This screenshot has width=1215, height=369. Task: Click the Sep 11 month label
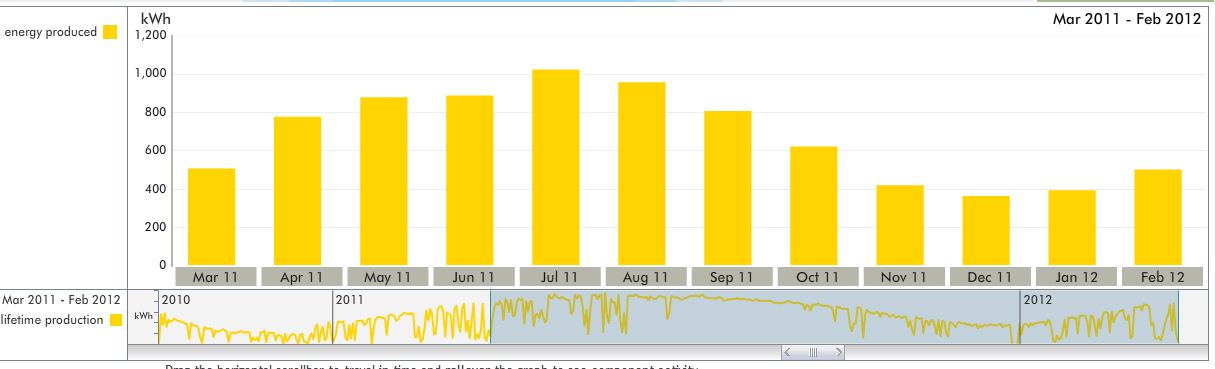(732, 277)
